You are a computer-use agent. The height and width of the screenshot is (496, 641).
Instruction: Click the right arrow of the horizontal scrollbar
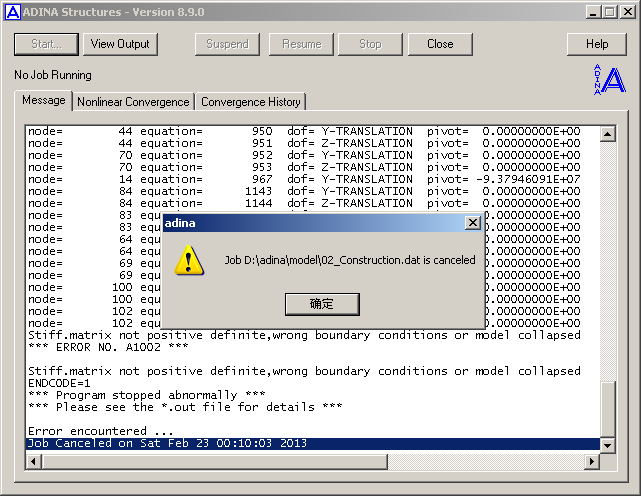590,460
